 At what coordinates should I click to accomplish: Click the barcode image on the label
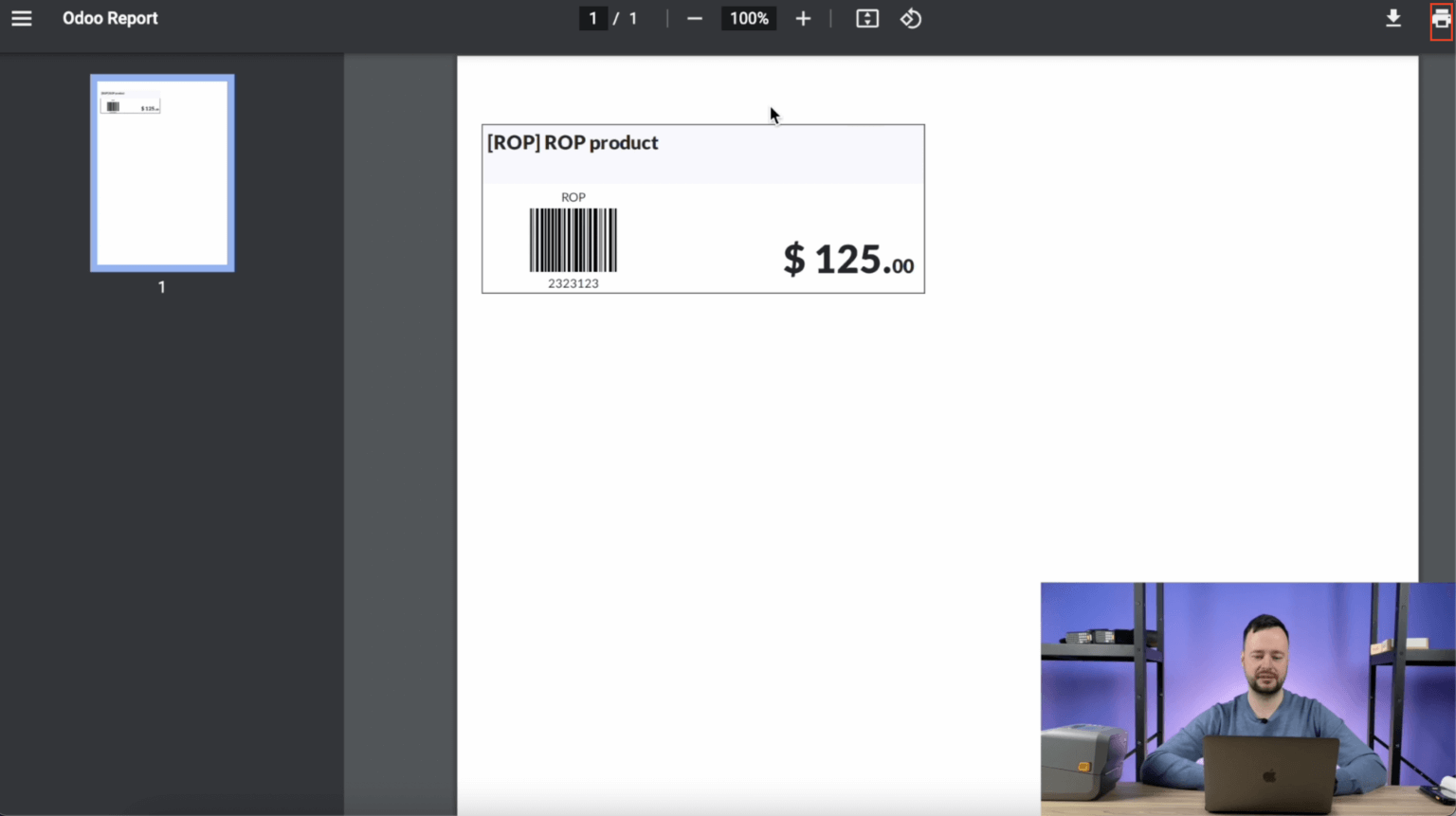[573, 241]
